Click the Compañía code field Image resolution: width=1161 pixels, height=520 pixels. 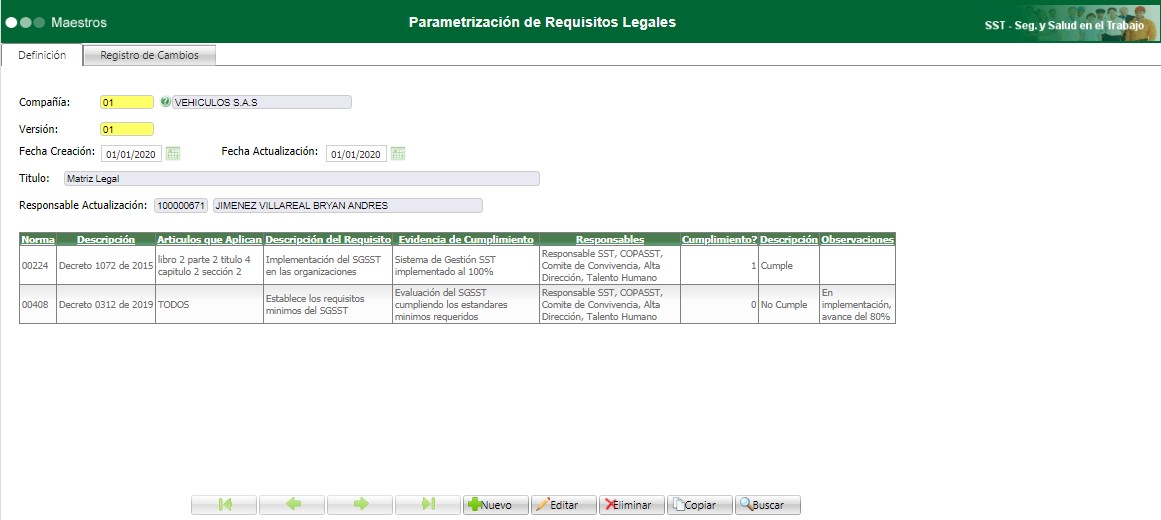pos(127,102)
